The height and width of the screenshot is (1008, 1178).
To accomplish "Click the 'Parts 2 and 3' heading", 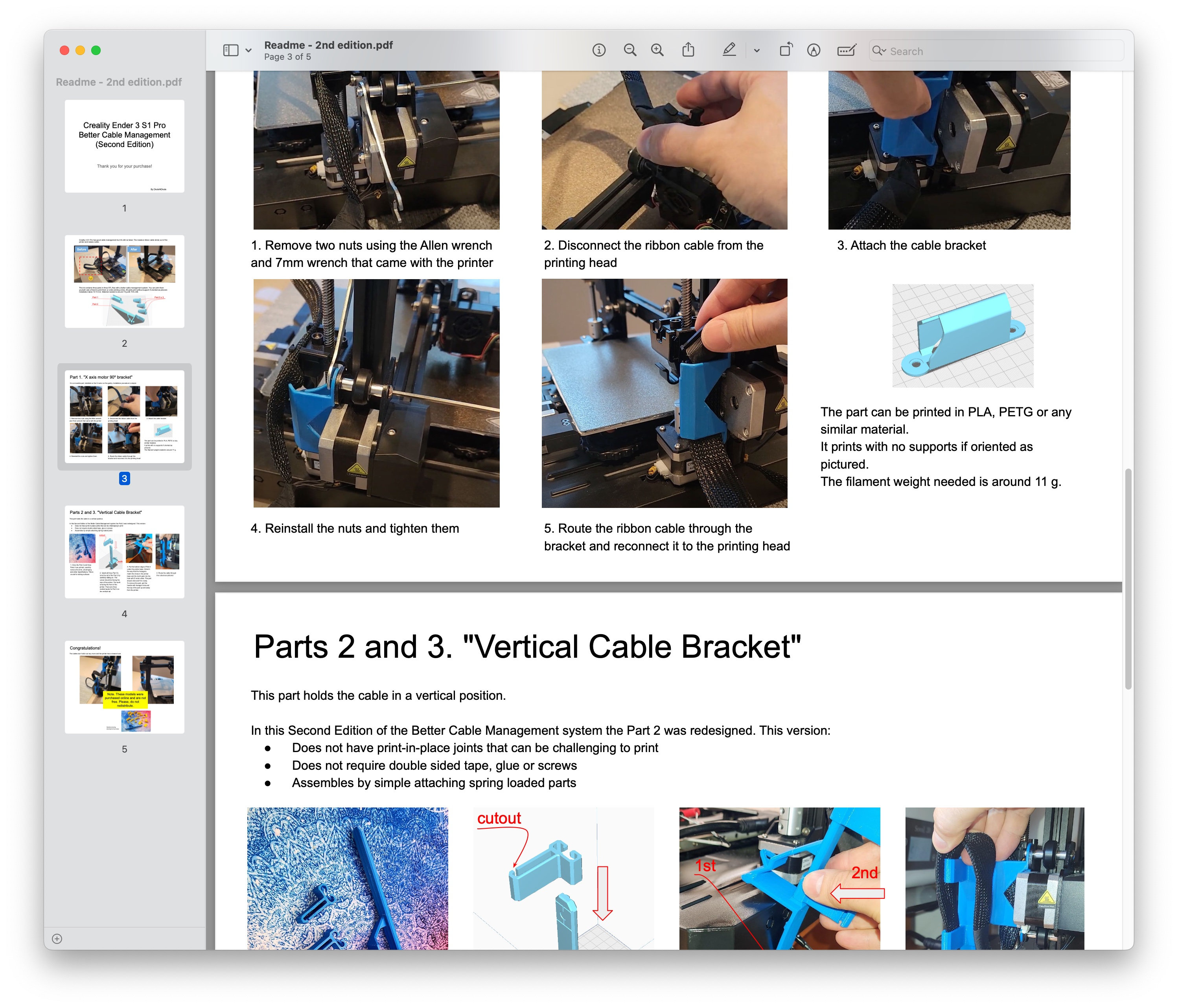I will click(528, 647).
